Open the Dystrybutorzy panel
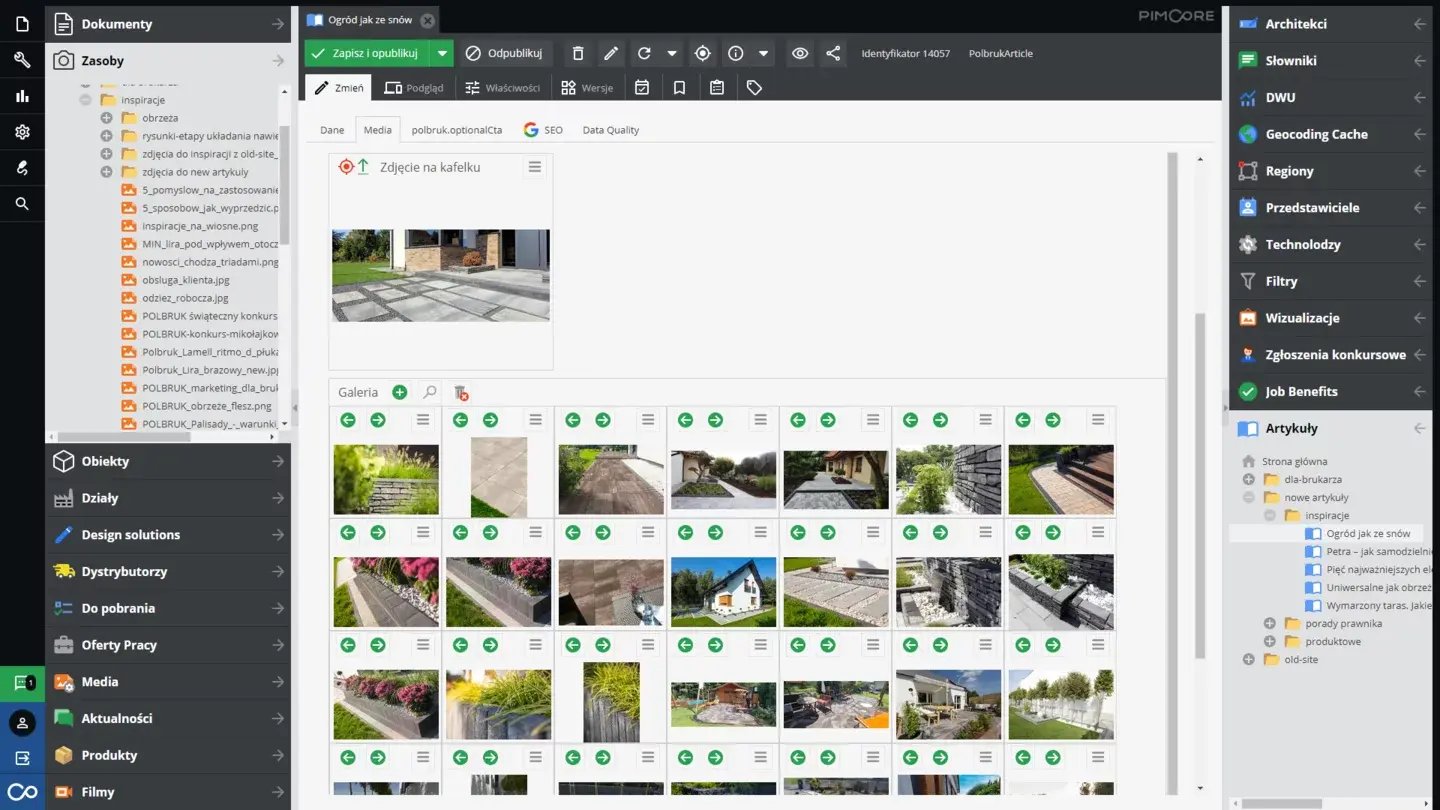1440x810 pixels. (x=168, y=571)
